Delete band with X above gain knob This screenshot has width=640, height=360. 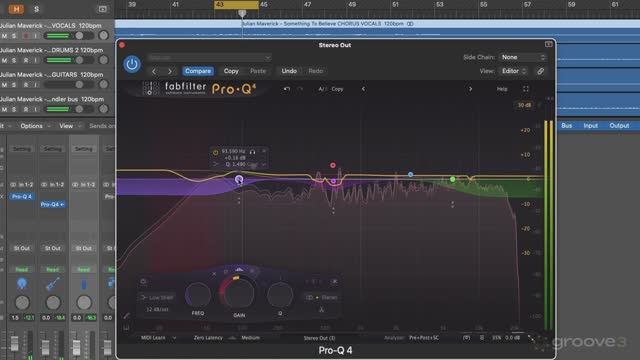coord(214,273)
